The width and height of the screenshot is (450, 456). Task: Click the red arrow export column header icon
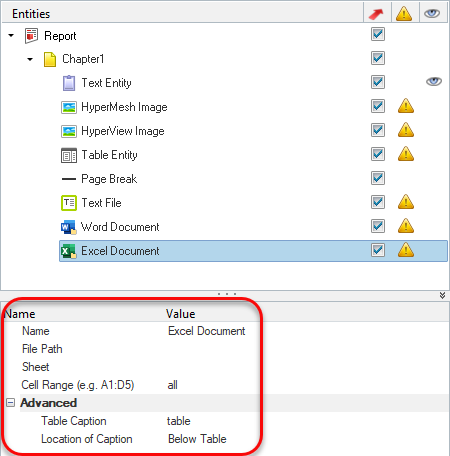click(x=376, y=14)
